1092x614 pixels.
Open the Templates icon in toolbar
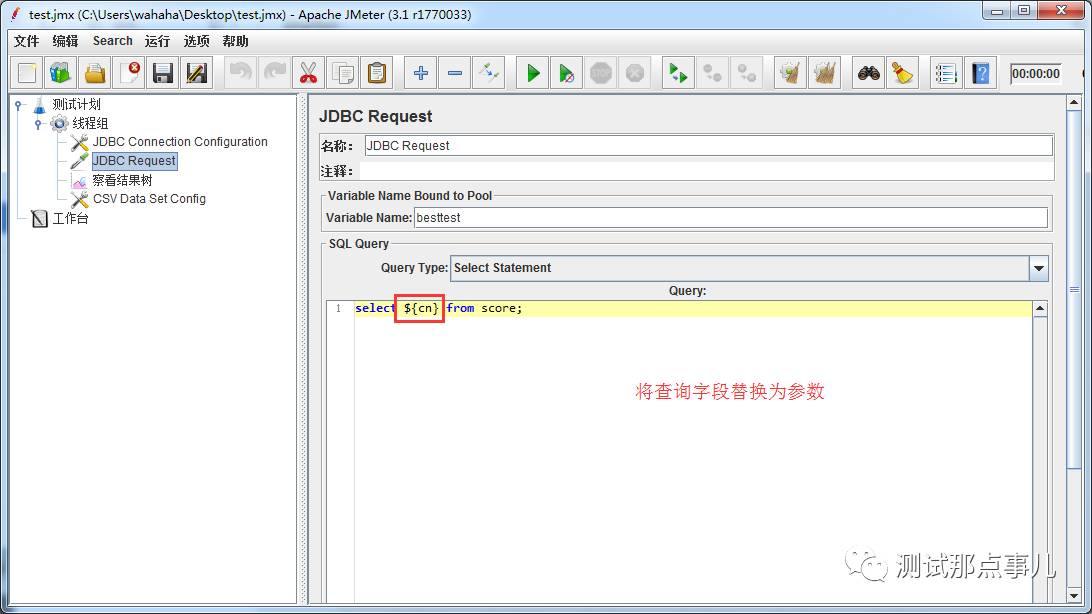pyautogui.click(x=61, y=73)
